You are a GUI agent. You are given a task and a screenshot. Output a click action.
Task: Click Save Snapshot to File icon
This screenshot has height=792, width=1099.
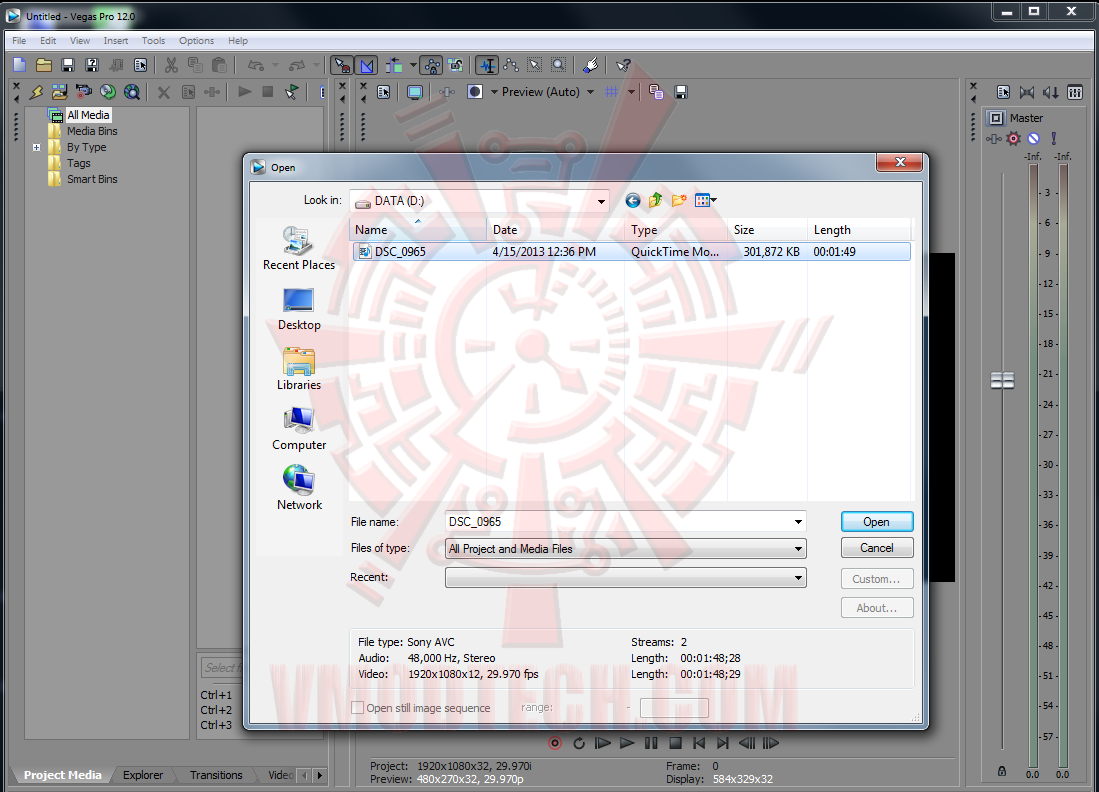click(x=681, y=92)
